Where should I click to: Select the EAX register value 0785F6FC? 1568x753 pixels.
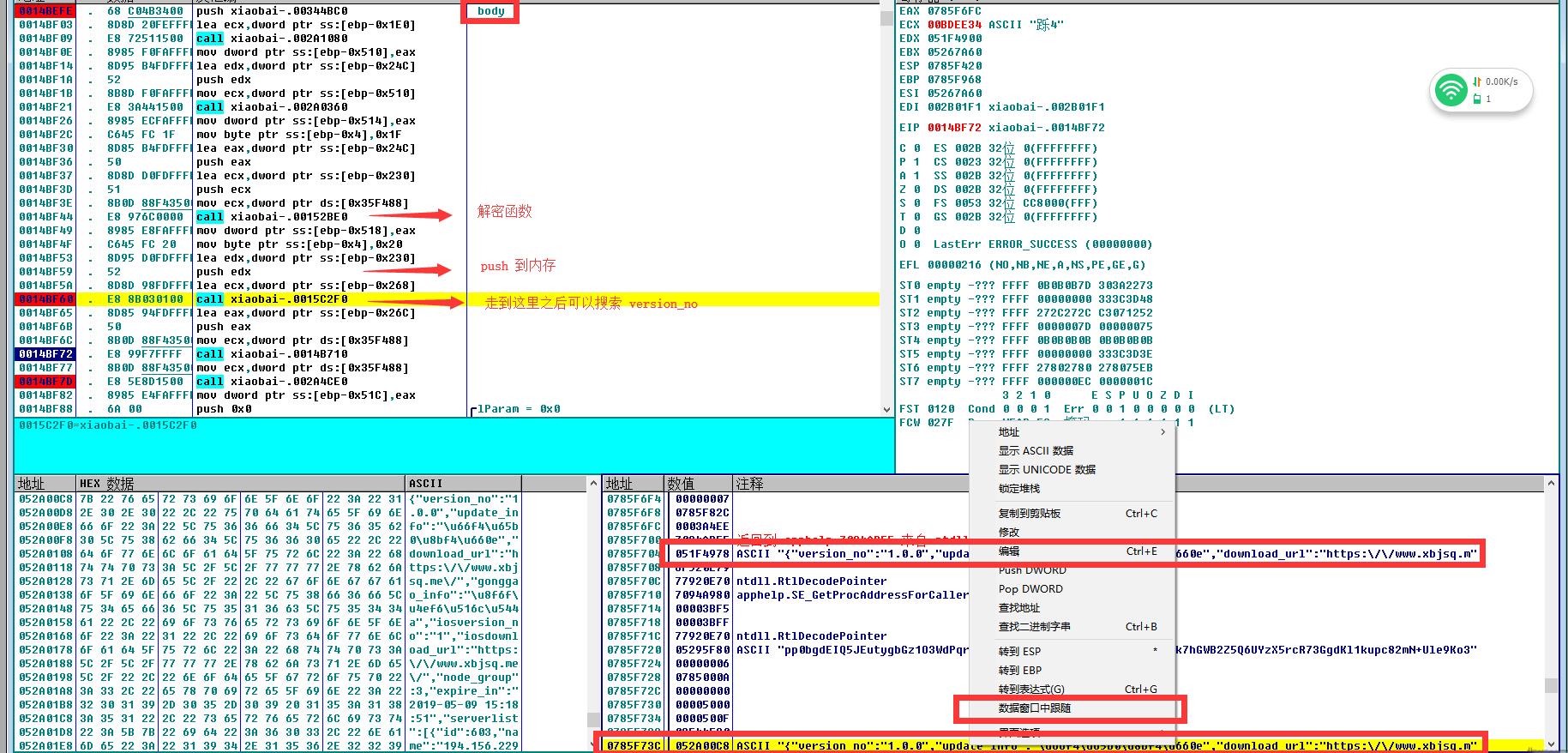coord(954,11)
